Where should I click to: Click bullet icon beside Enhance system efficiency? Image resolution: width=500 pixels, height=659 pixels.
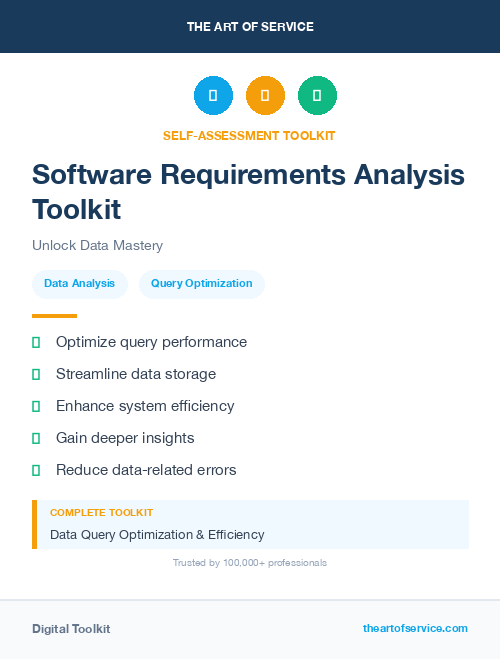coord(36,406)
